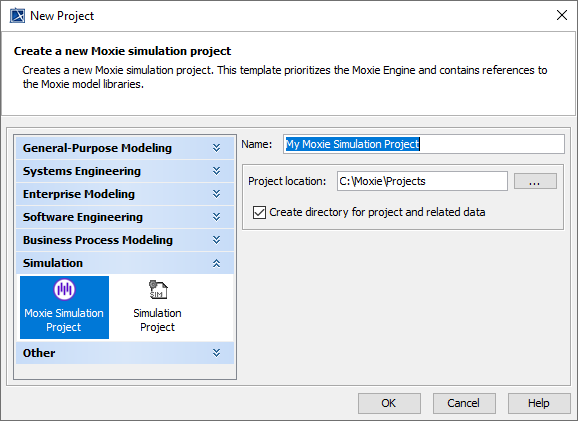Open the Systems Engineering category header

pos(125,171)
